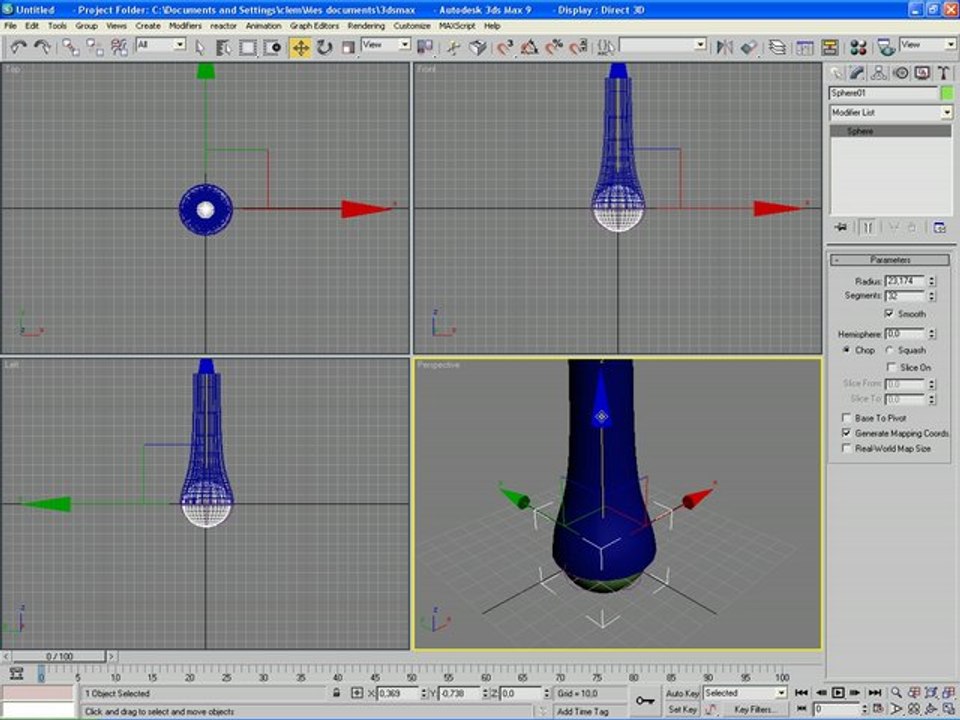Click the Zoom magnifier viewport control

tap(896, 692)
